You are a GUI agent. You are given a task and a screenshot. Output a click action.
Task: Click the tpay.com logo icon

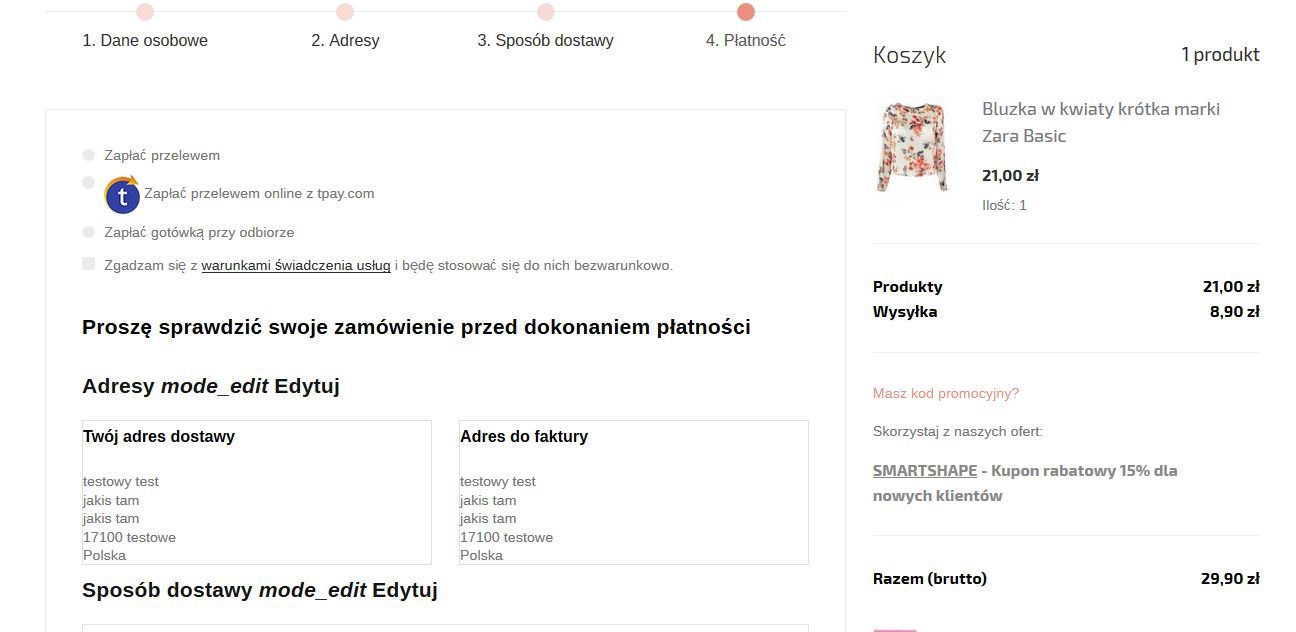click(122, 194)
